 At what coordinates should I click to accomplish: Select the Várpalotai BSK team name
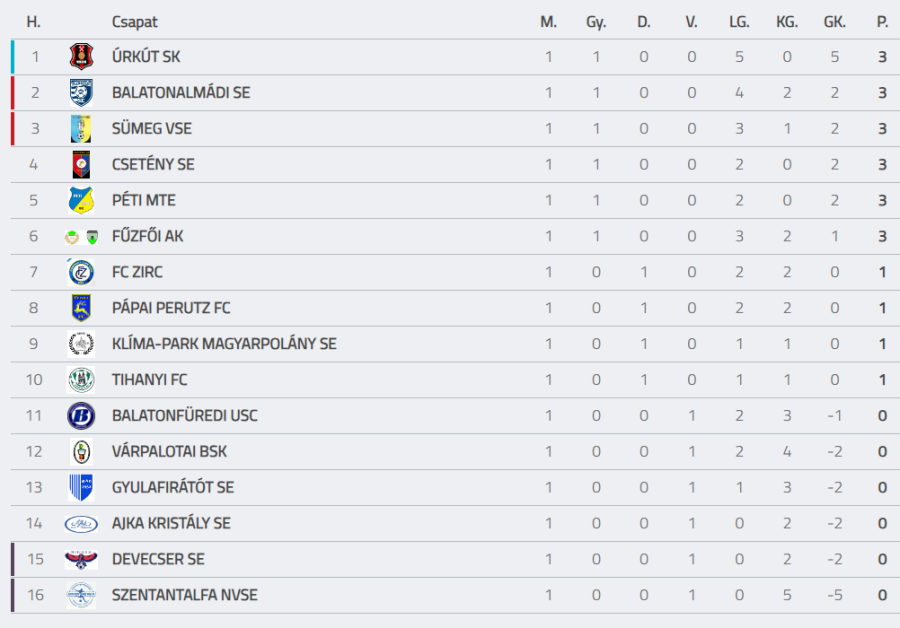pyautogui.click(x=169, y=451)
